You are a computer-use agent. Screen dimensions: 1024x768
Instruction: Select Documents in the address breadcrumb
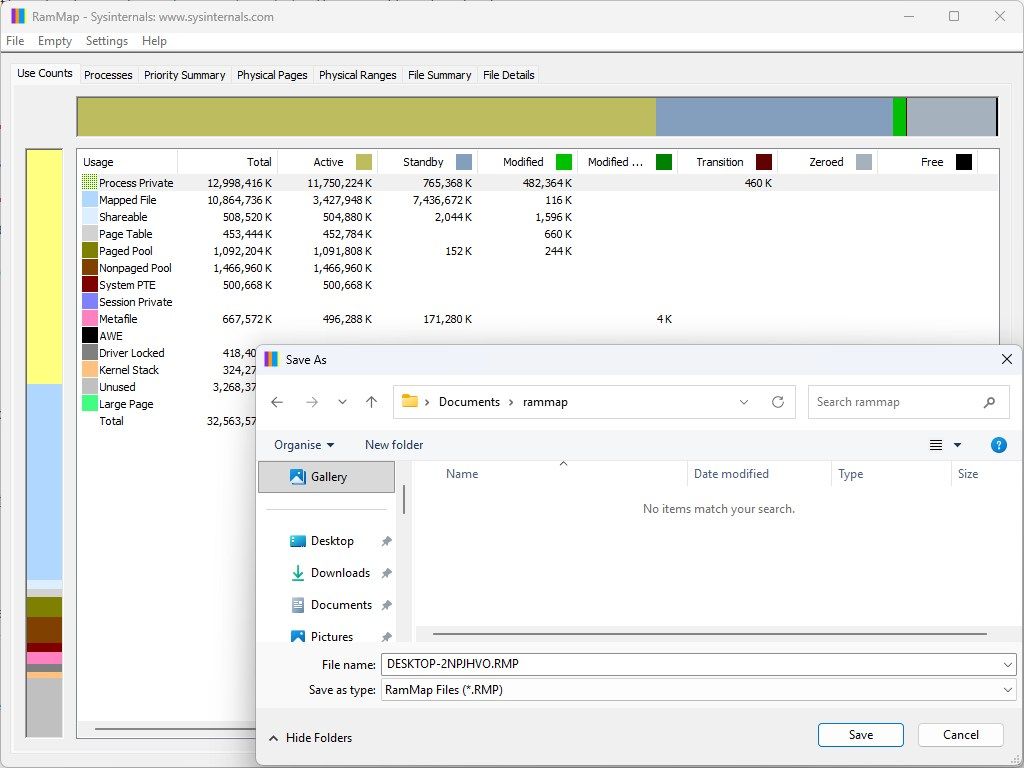click(469, 402)
